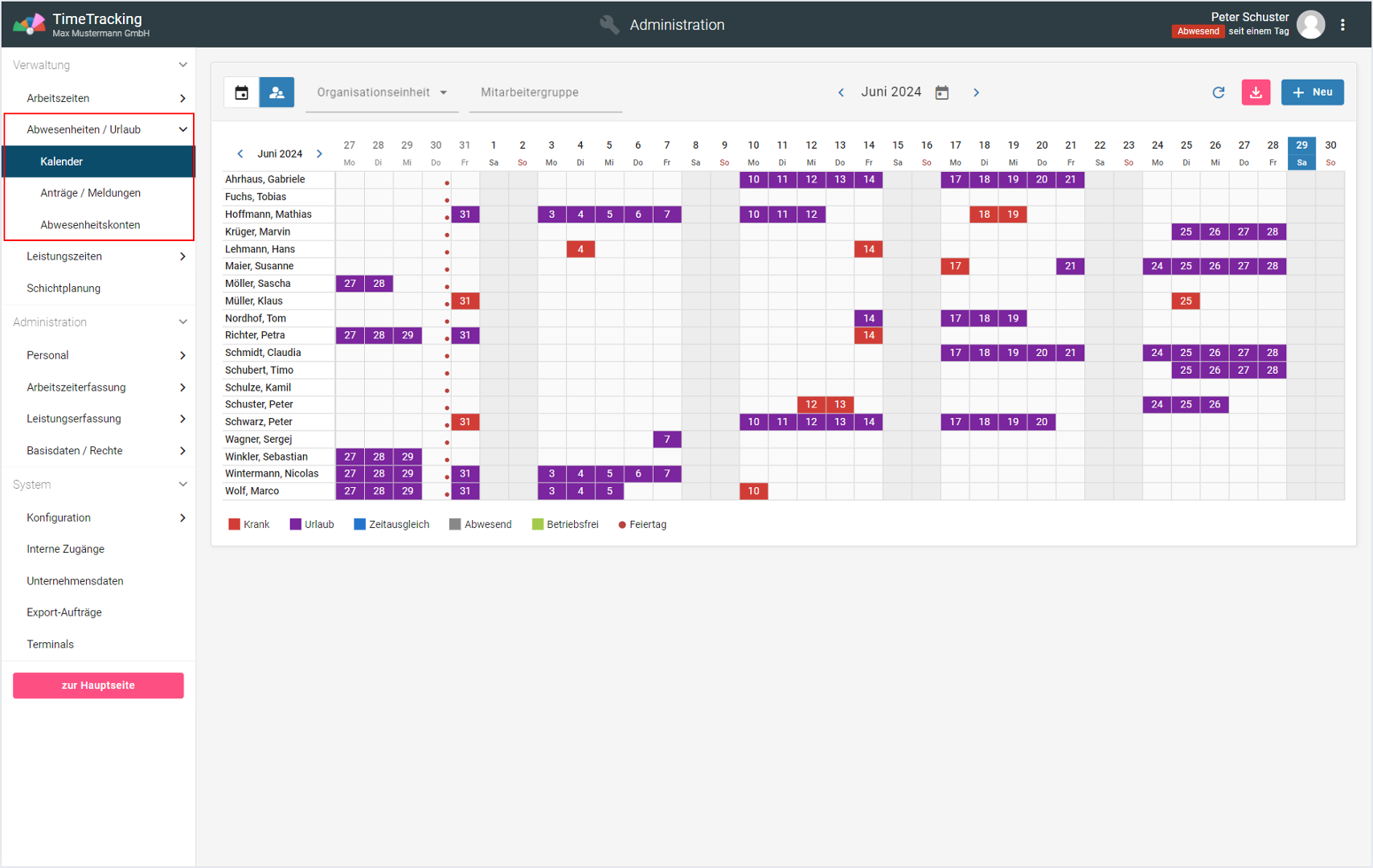Collapse the Verwaltung section
The width and height of the screenshot is (1373, 868).
coord(182,65)
